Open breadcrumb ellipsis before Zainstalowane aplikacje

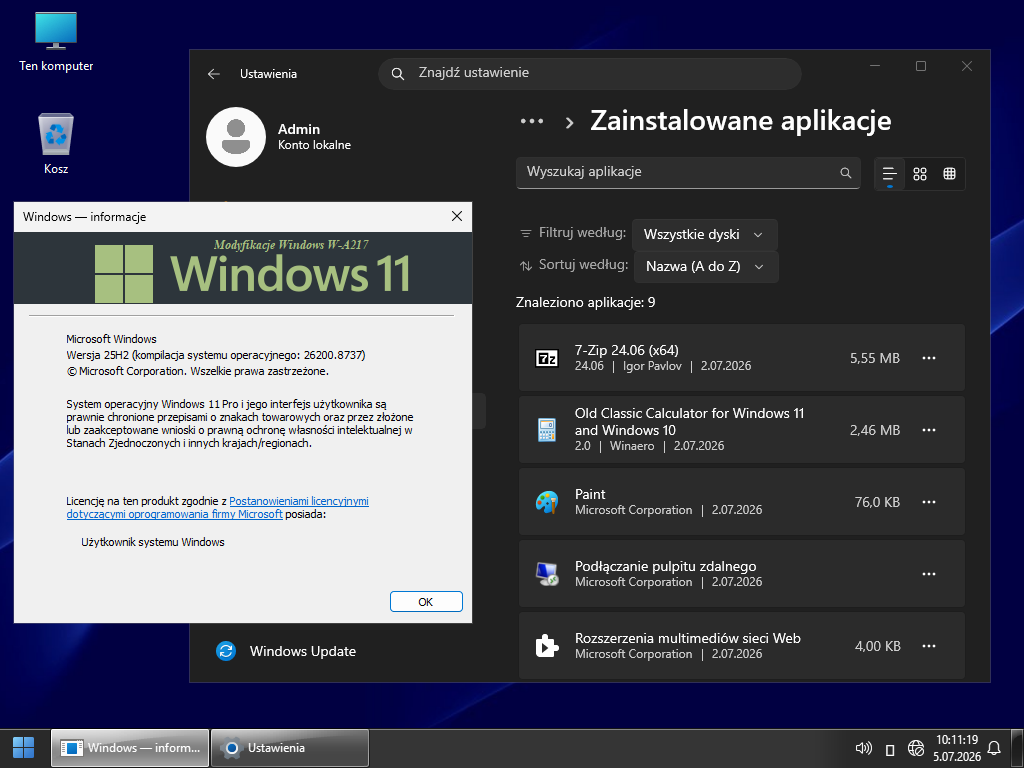tap(532, 121)
